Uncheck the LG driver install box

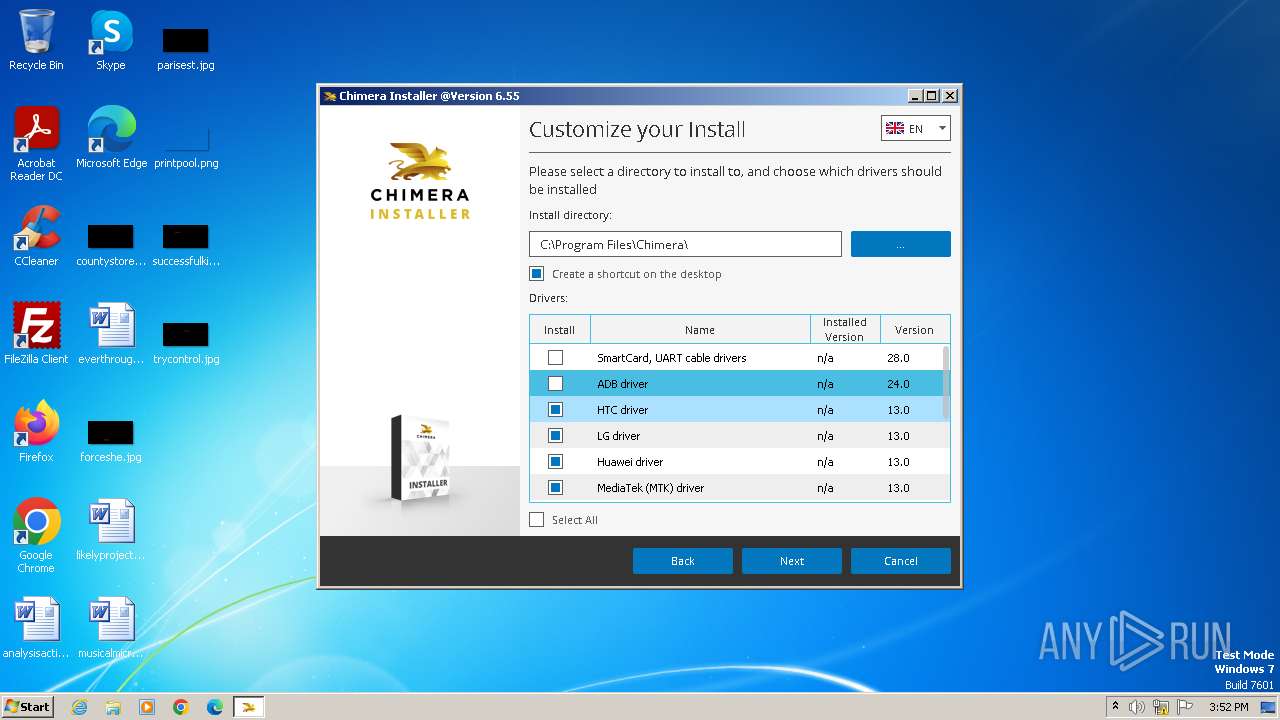(556, 436)
